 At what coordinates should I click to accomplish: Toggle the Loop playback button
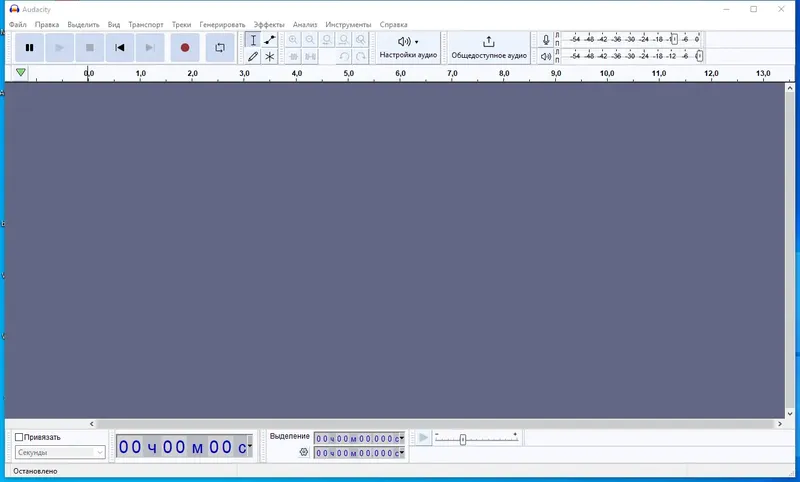pyautogui.click(x=220, y=47)
